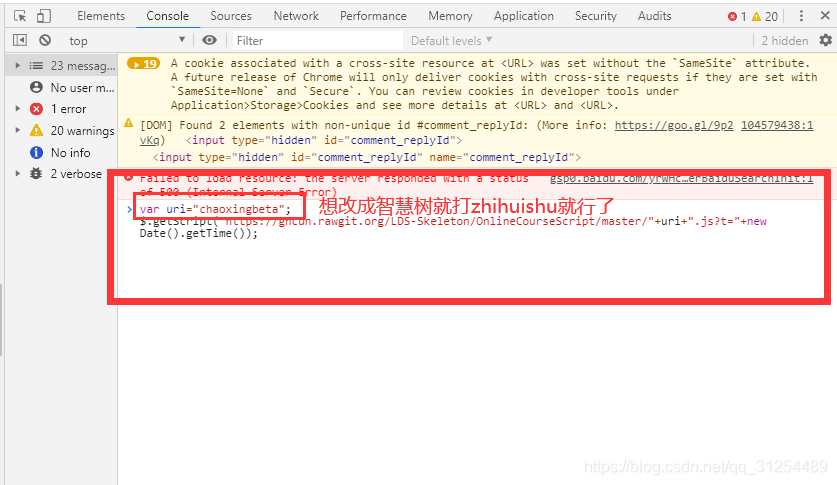Toggle the console sidebar panel icon
837x485 pixels.
(20, 40)
